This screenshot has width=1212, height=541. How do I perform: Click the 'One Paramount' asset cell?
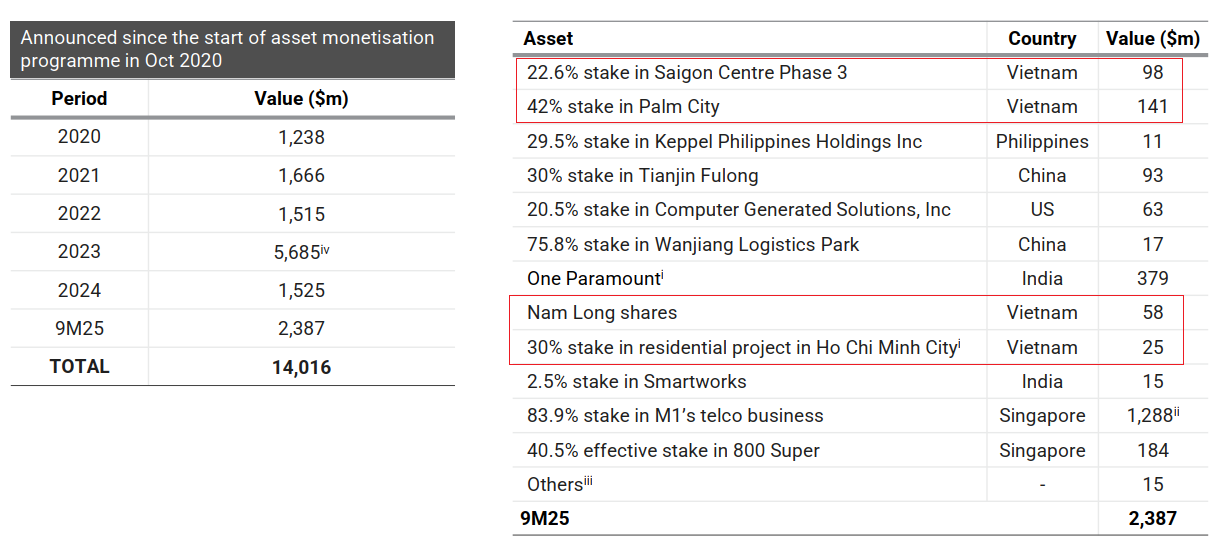tap(594, 279)
